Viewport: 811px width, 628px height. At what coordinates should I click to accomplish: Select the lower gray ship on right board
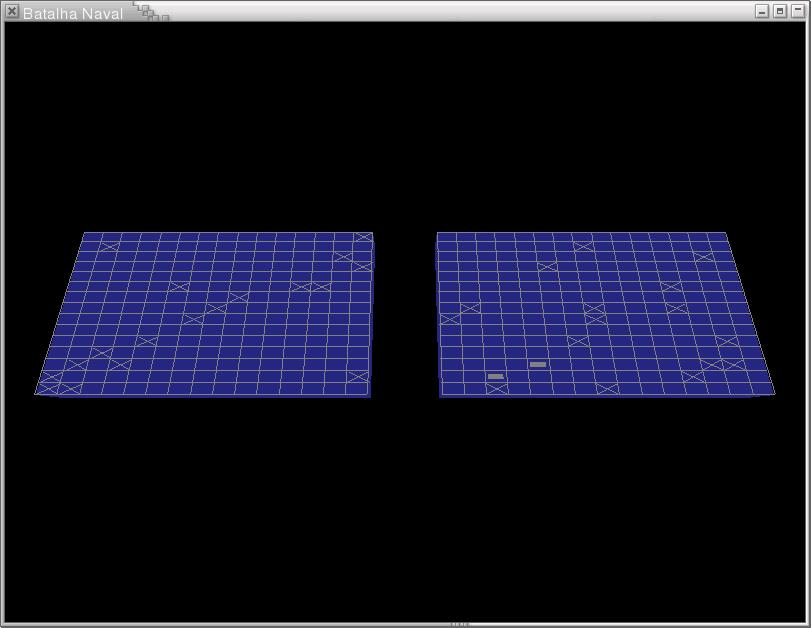tap(495, 377)
